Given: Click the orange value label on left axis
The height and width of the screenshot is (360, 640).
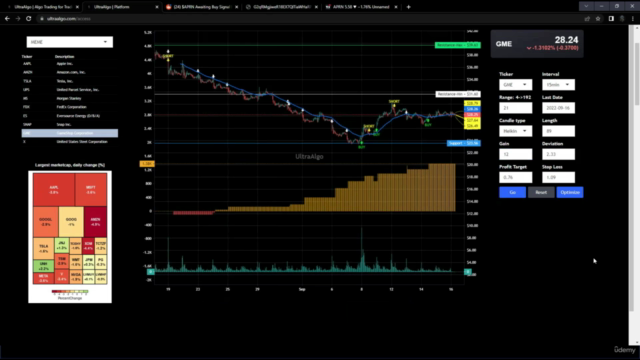Looking at the screenshot, I should [147, 164].
